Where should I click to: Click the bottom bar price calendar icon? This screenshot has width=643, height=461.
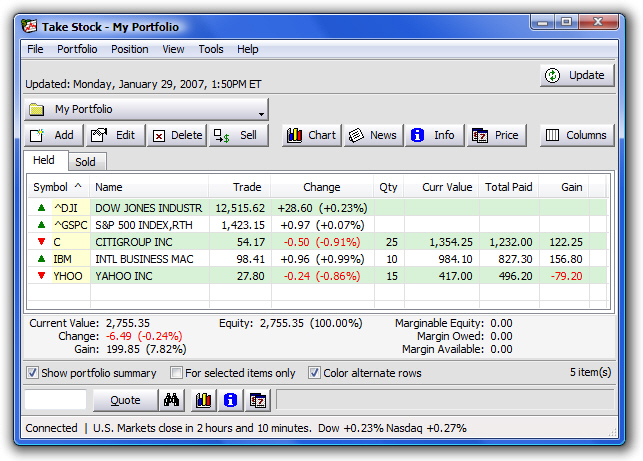point(258,400)
